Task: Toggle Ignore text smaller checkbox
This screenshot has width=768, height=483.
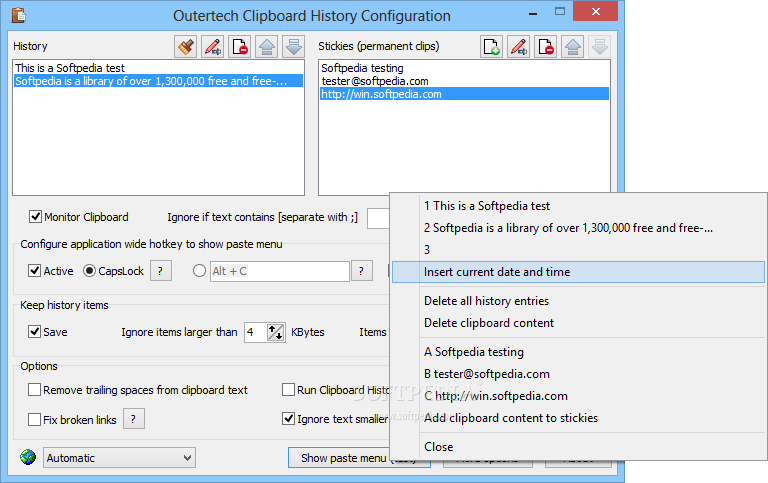Action: [288, 418]
